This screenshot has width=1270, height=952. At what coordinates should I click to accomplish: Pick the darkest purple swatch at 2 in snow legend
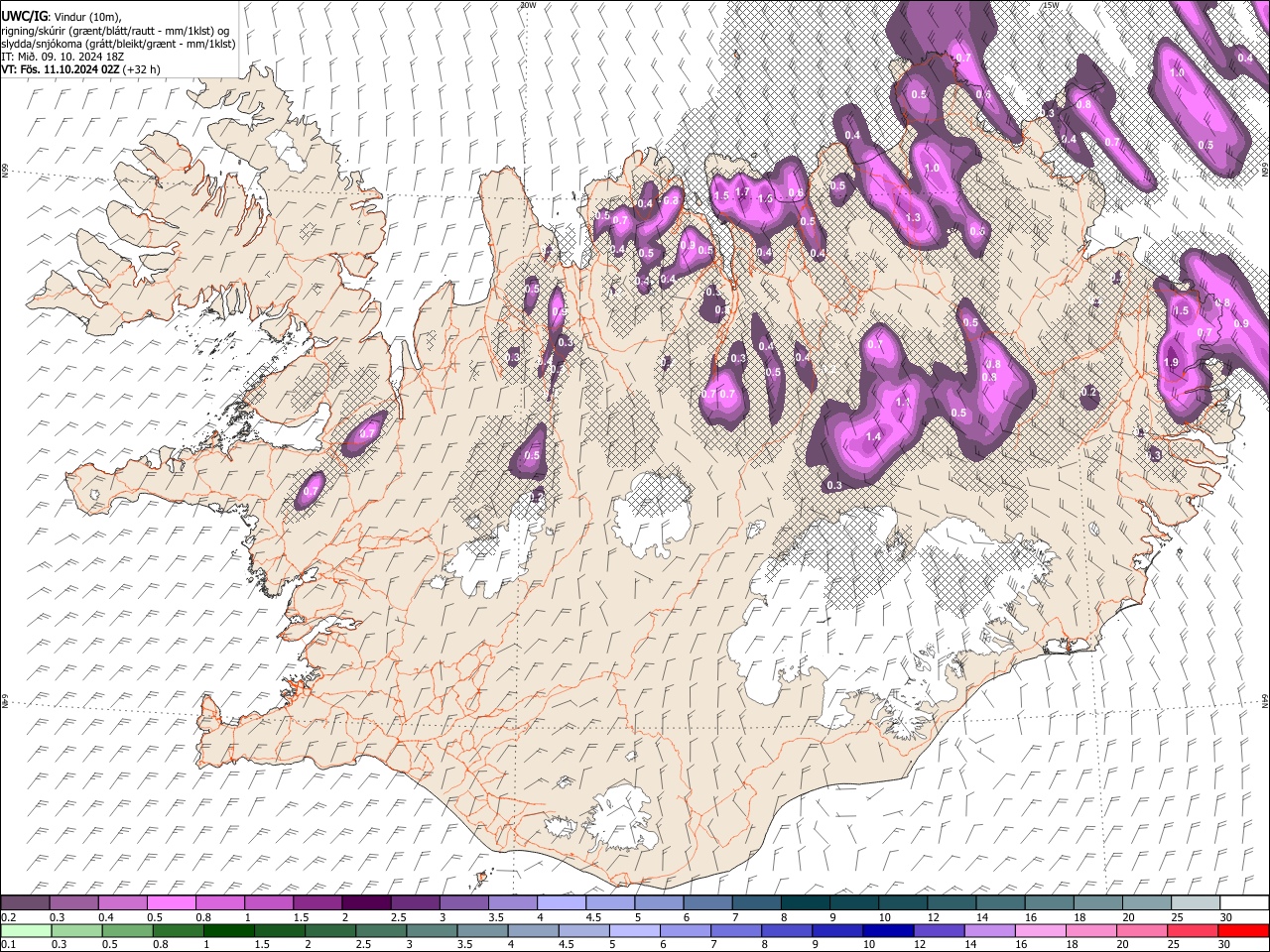(x=366, y=903)
